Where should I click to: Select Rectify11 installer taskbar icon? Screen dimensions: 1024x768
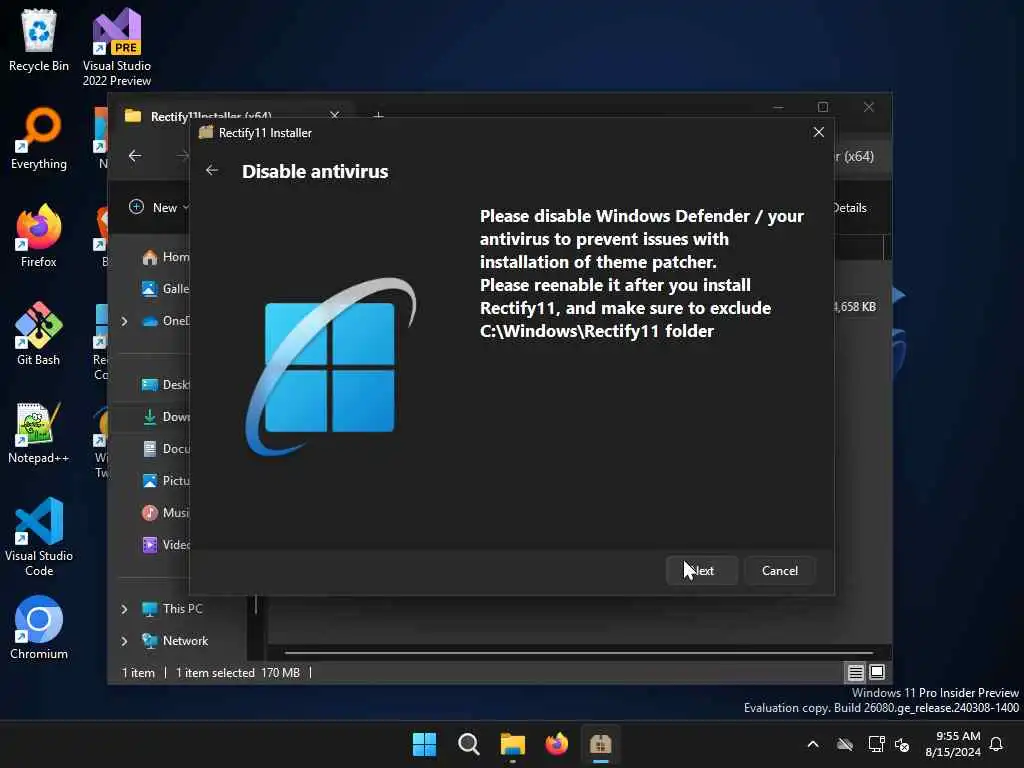pyautogui.click(x=600, y=744)
